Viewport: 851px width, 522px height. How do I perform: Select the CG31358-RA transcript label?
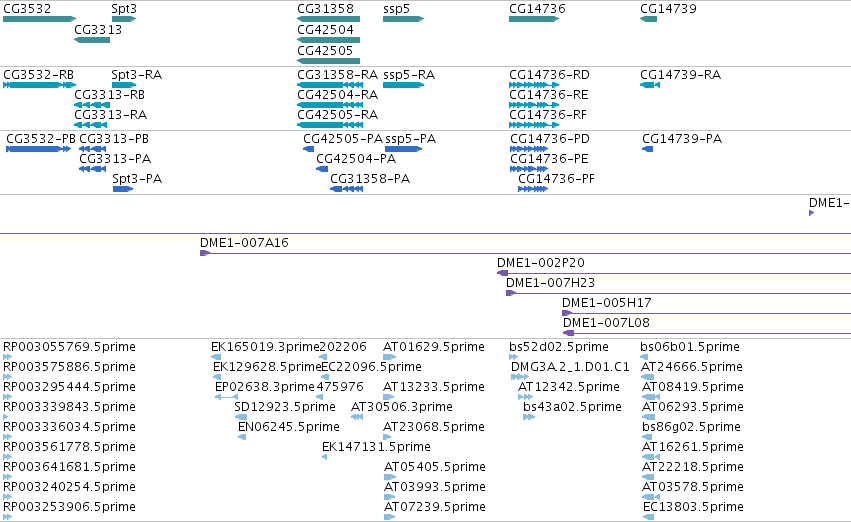[338, 75]
